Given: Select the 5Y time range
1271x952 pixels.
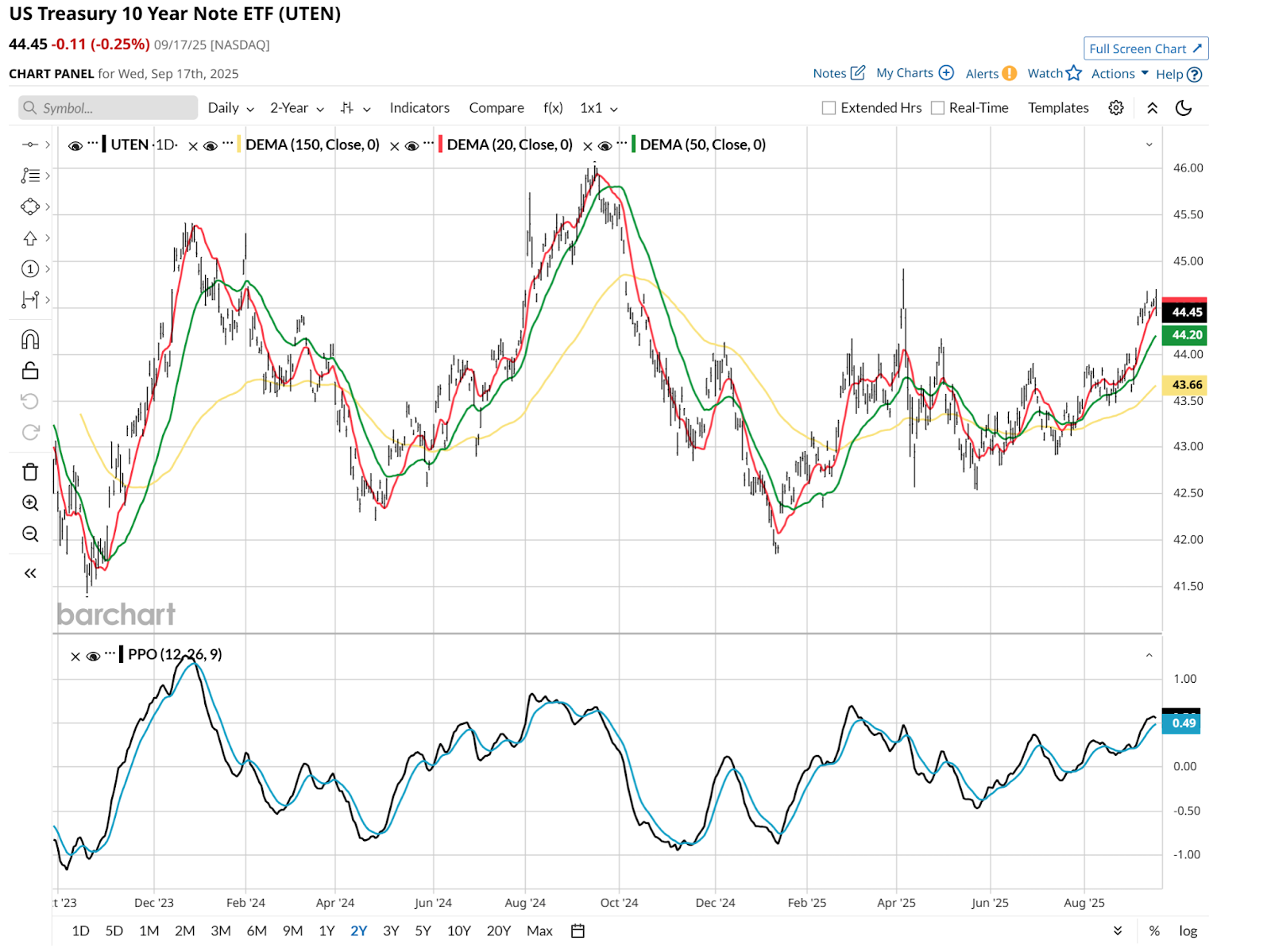Looking at the screenshot, I should pos(423,931).
